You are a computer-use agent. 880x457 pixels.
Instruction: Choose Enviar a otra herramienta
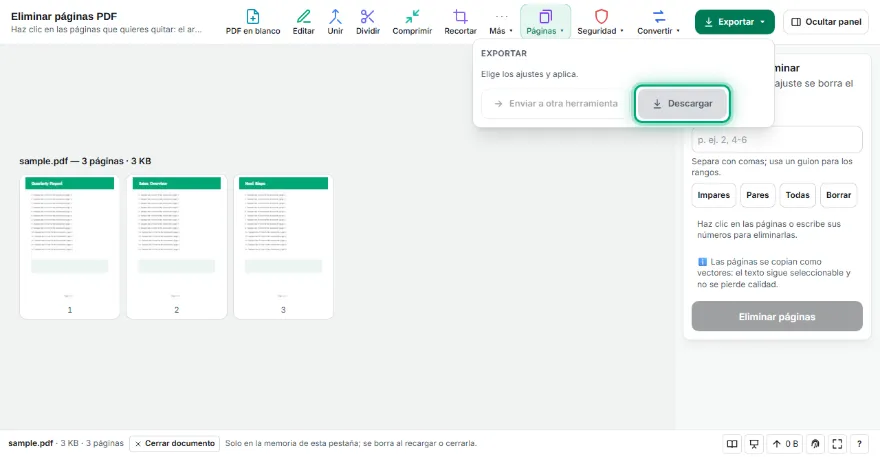coord(555,103)
